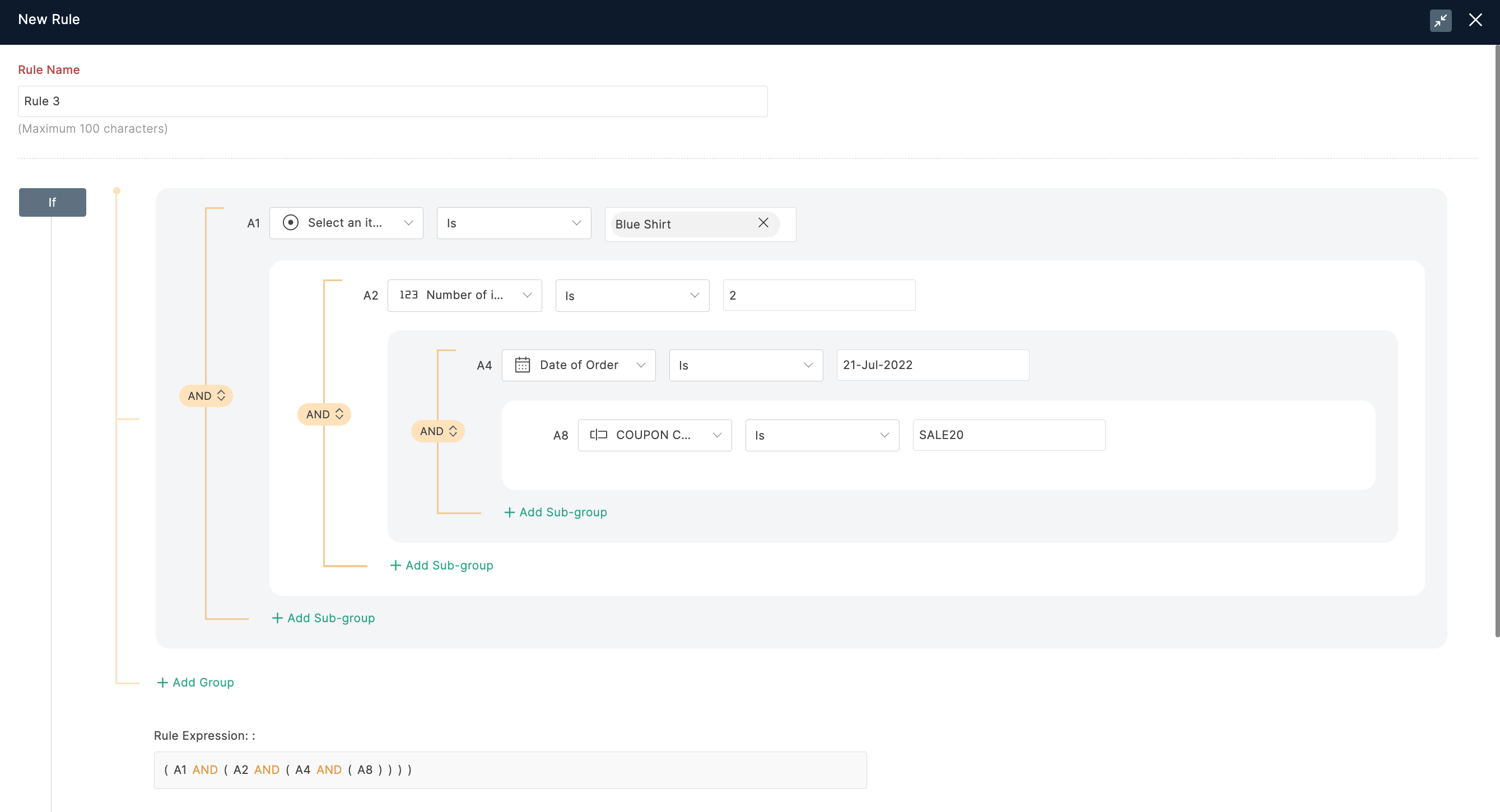Toggle the AND operator beside A4 group

(438, 431)
